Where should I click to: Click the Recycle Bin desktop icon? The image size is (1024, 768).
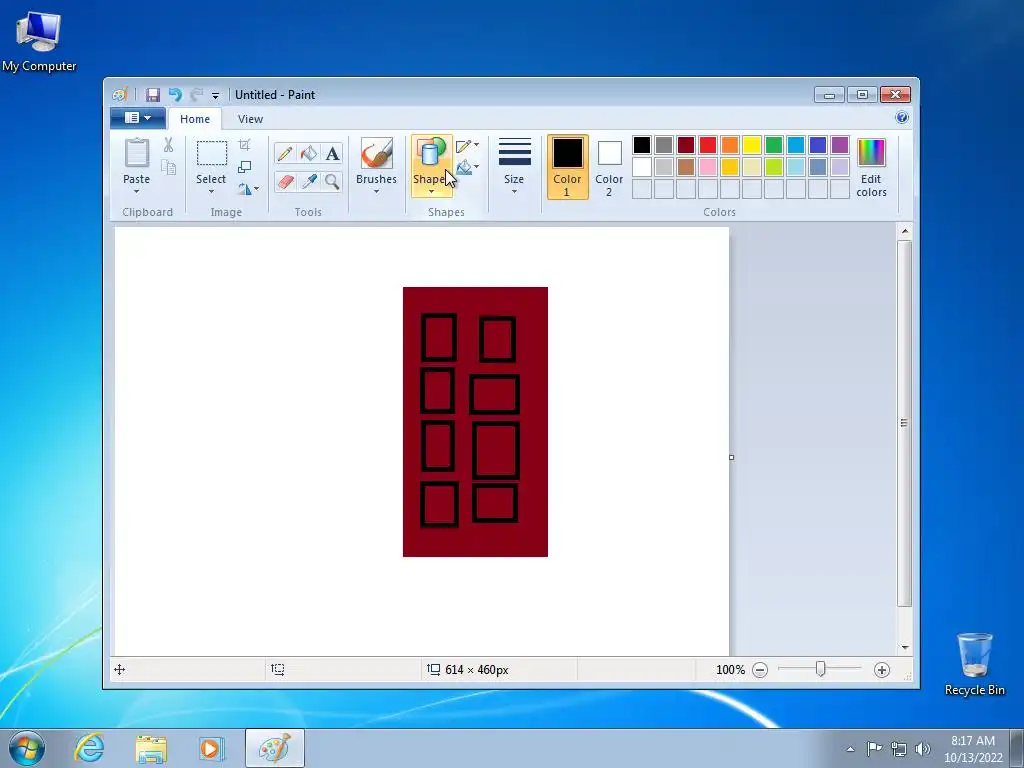coord(974,664)
